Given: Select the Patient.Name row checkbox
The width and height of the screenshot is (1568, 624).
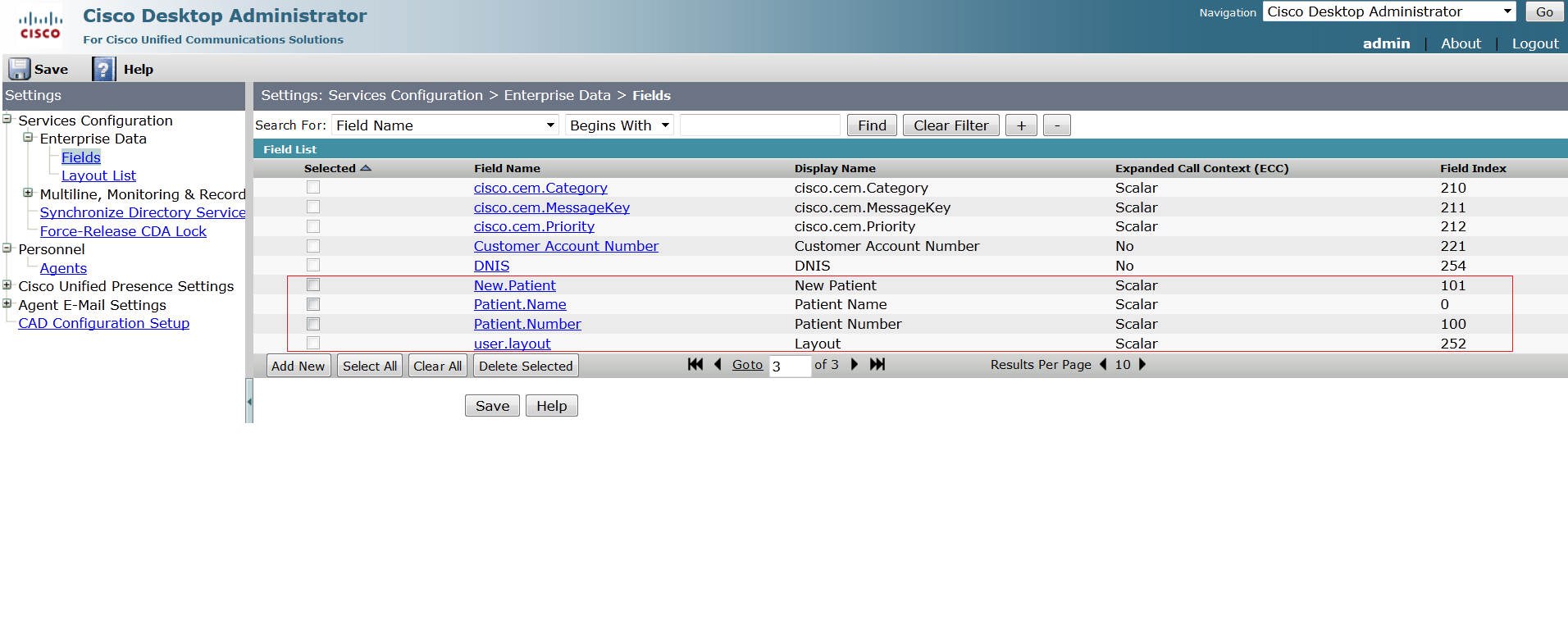Looking at the screenshot, I should [313, 304].
